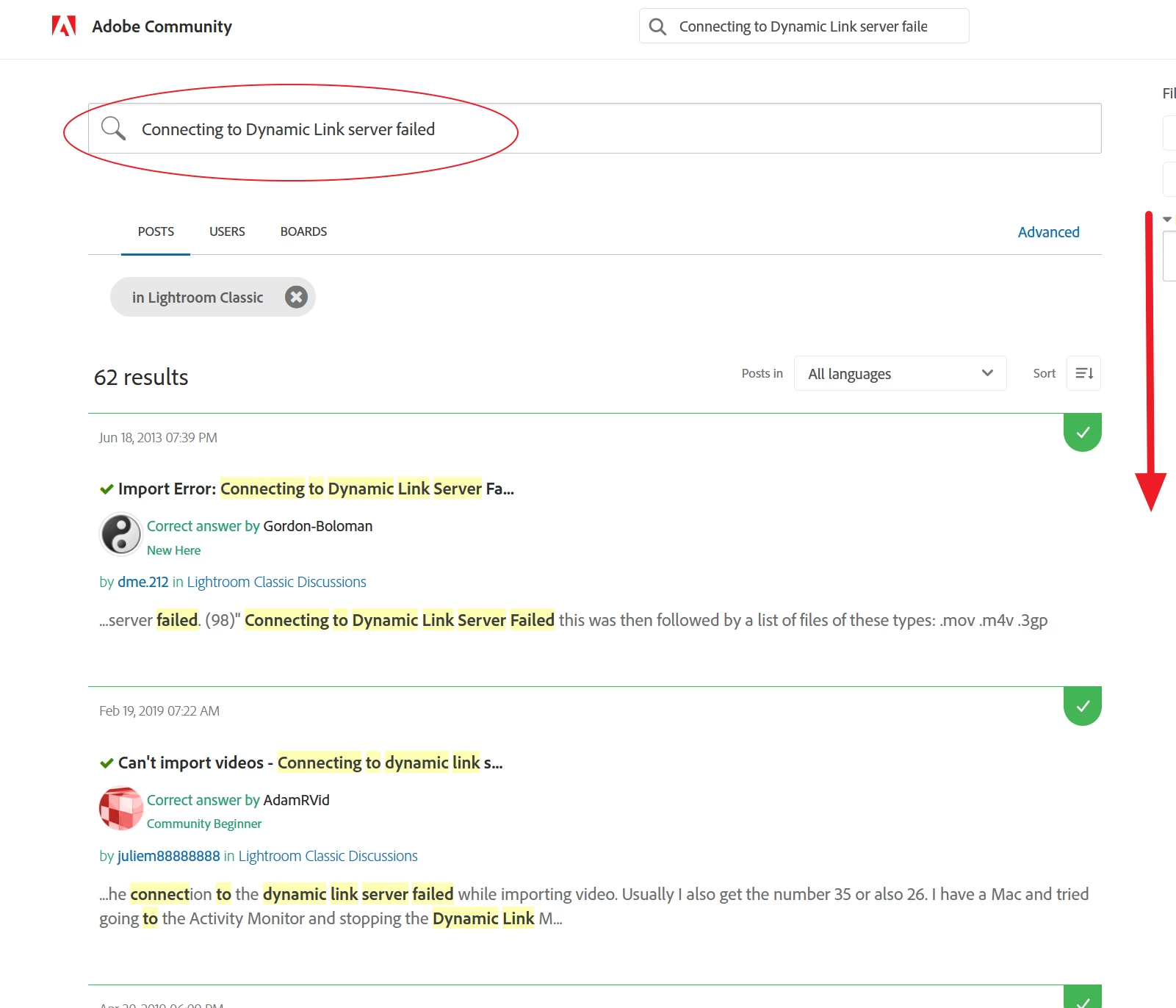This screenshot has height=1008, width=1176.
Task: Open 'Can't import videos' post
Action: click(x=311, y=763)
